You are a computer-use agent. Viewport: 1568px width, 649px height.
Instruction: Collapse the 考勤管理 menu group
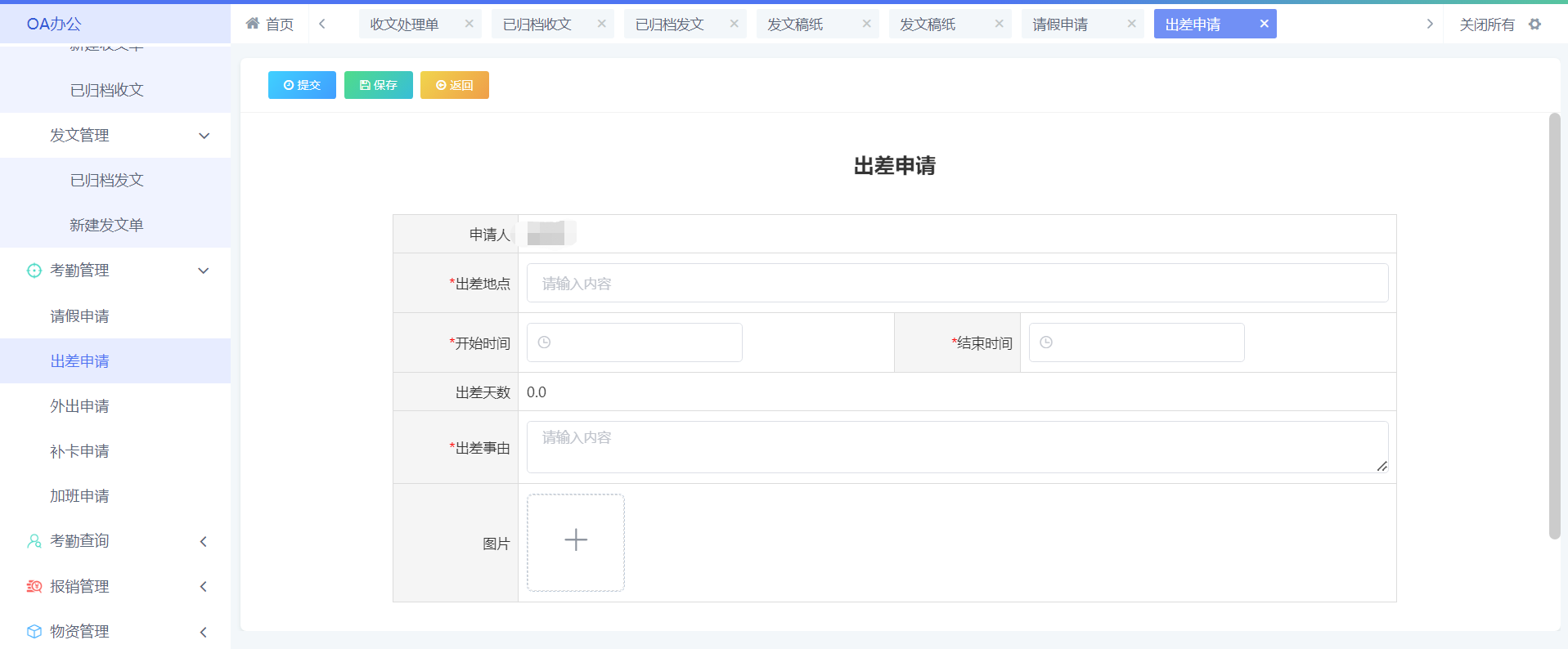coord(204,271)
